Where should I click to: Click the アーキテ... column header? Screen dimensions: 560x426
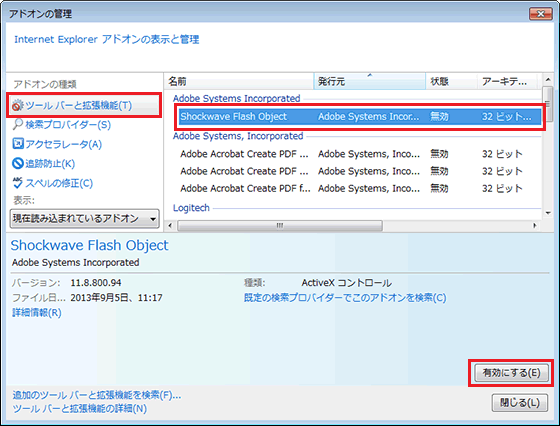tap(508, 81)
